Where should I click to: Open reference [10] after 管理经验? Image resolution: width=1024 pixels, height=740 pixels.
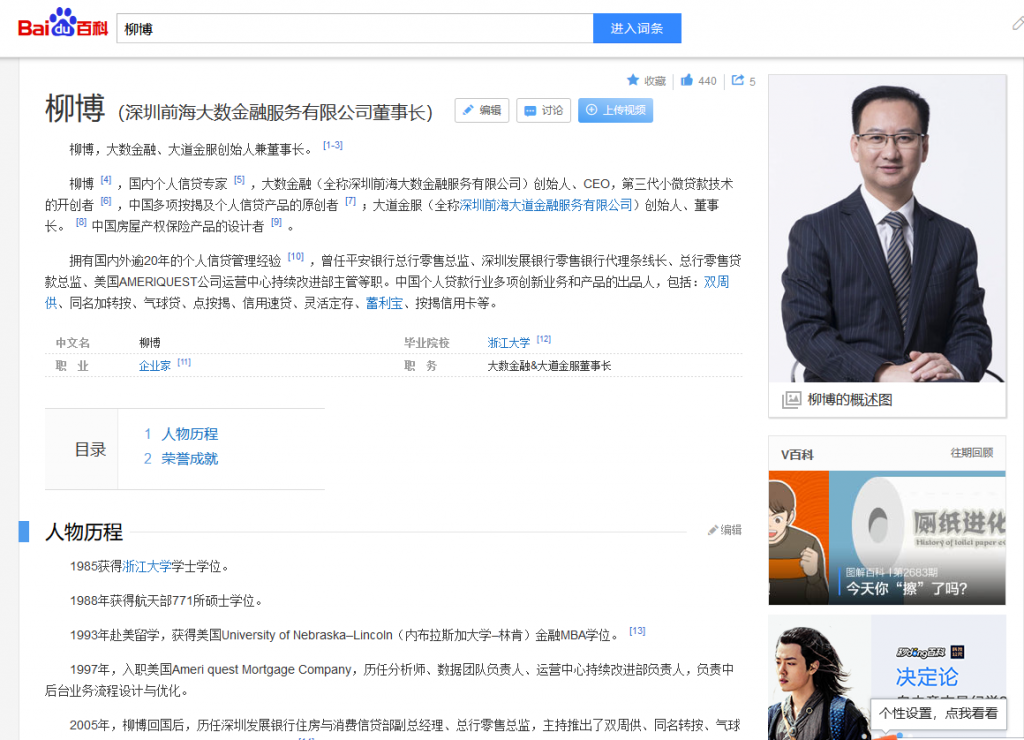point(296,256)
